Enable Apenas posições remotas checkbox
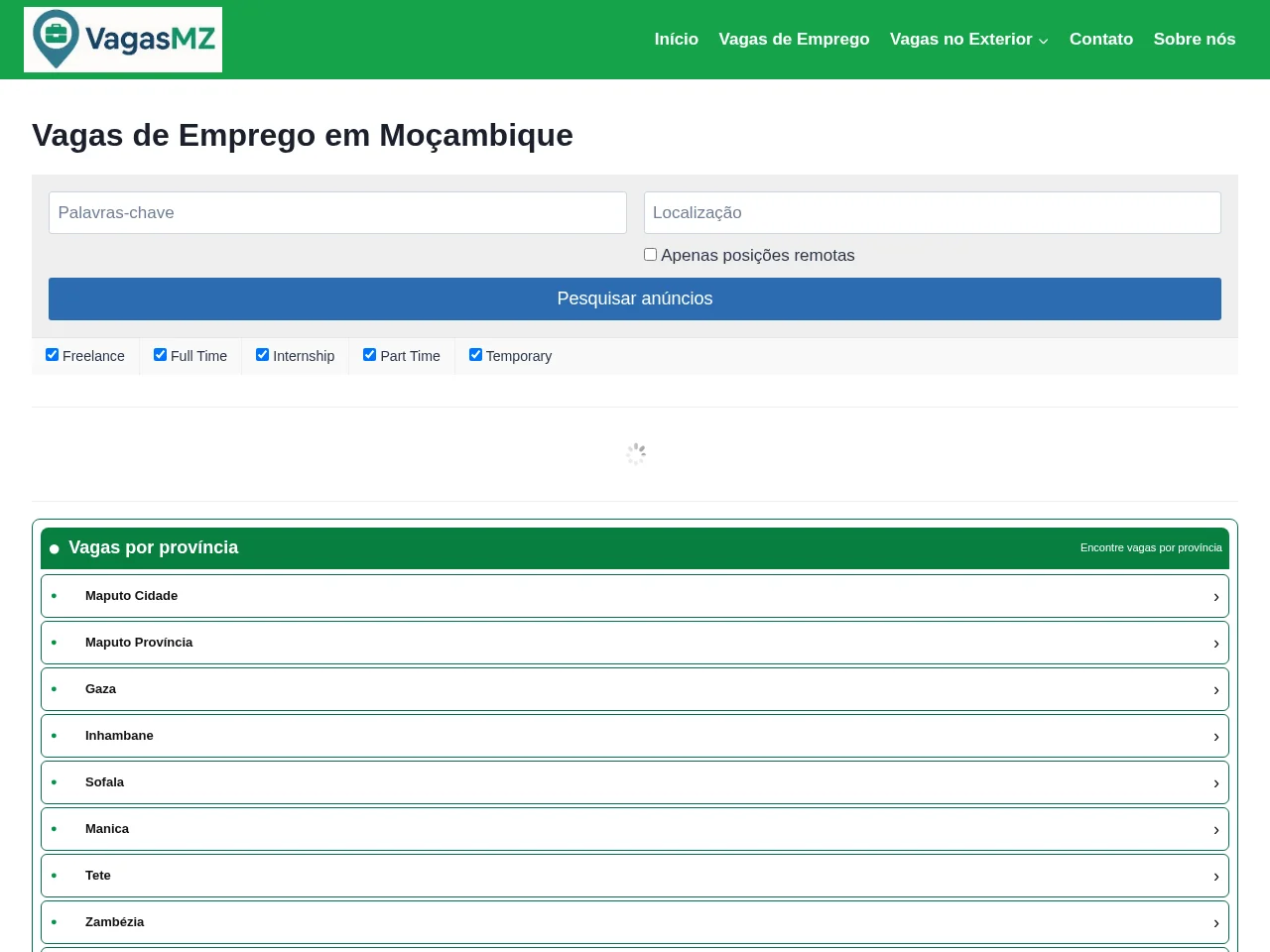1270x952 pixels. pyautogui.click(x=651, y=255)
